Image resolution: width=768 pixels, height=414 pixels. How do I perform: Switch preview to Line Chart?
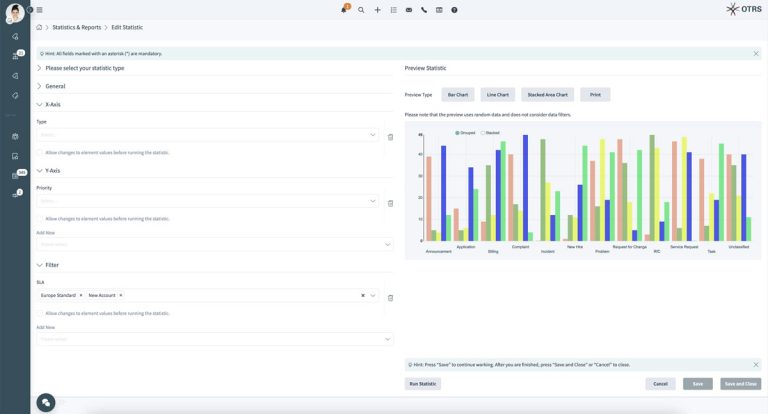coord(497,95)
